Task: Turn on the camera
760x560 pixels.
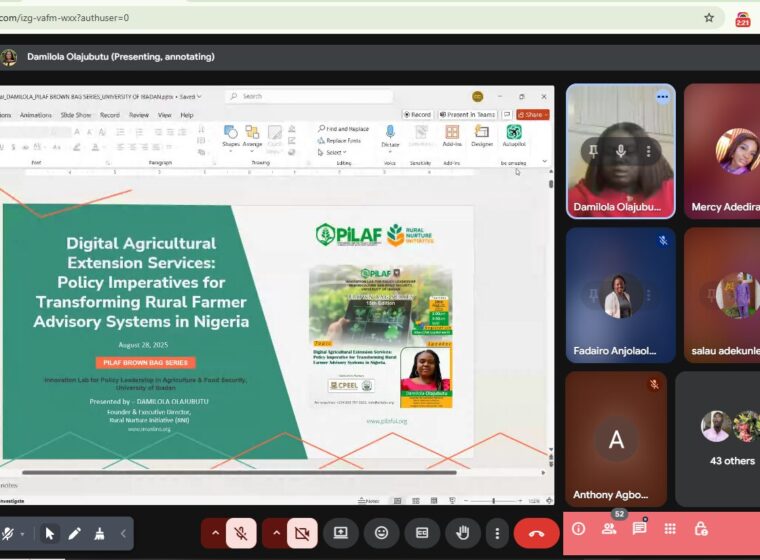Action: pyautogui.click(x=302, y=533)
